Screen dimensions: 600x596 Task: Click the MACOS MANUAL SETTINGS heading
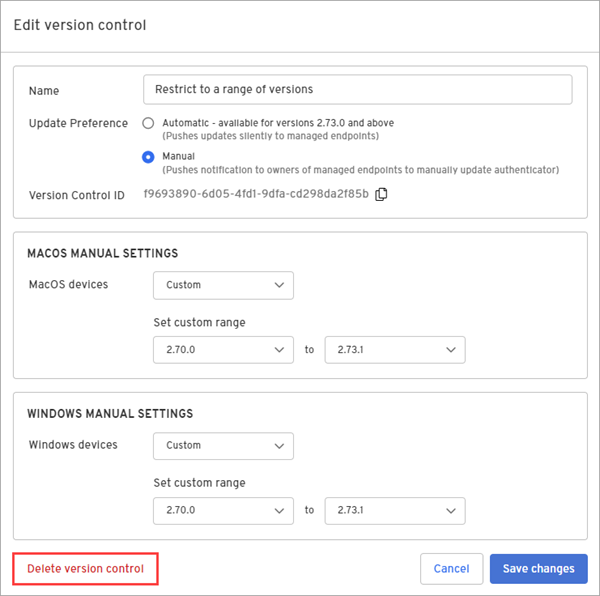click(x=102, y=254)
